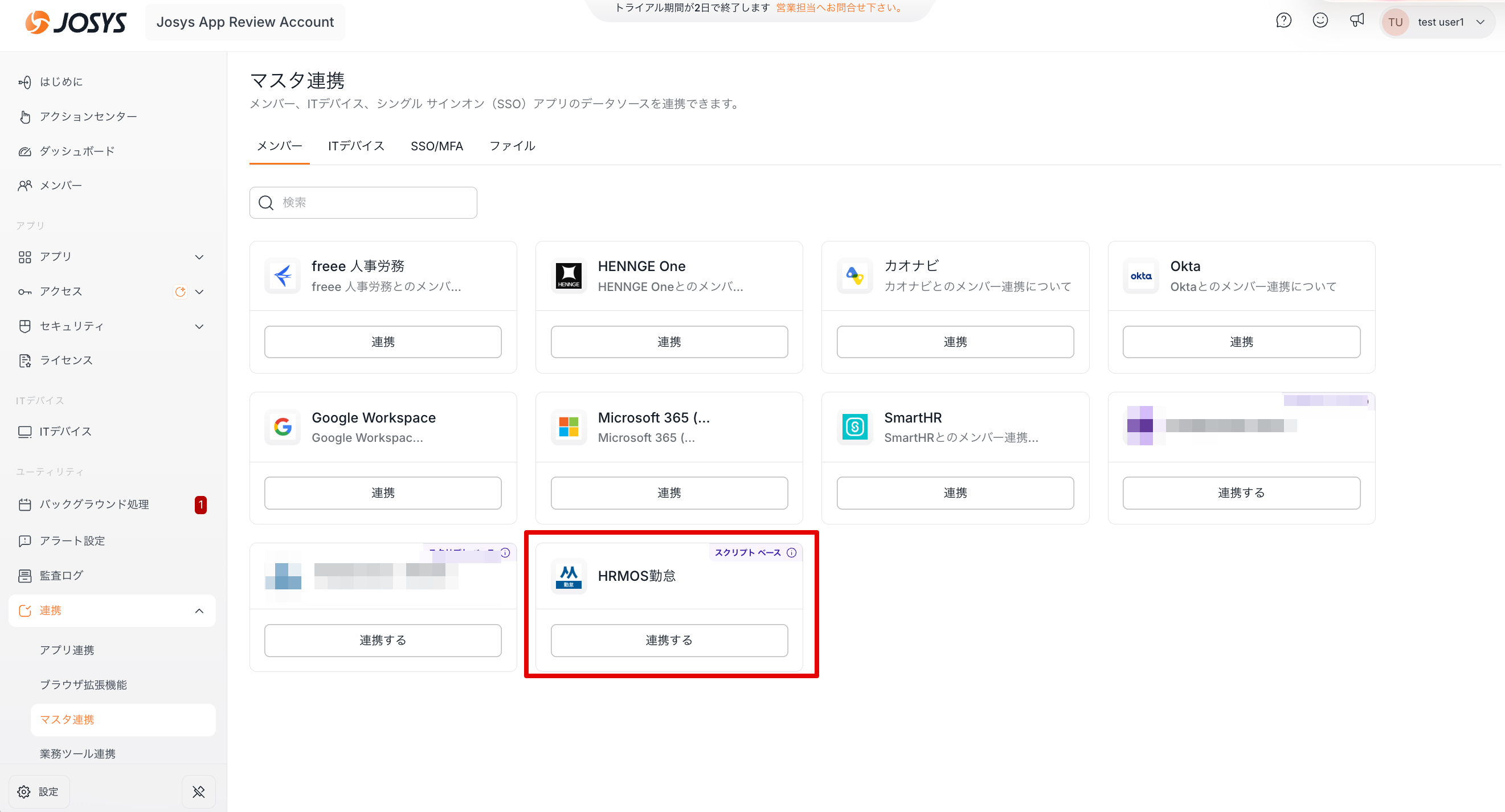Image resolution: width=1505 pixels, height=812 pixels.
Task: Open the announcements megaphone icon
Action: (1356, 21)
